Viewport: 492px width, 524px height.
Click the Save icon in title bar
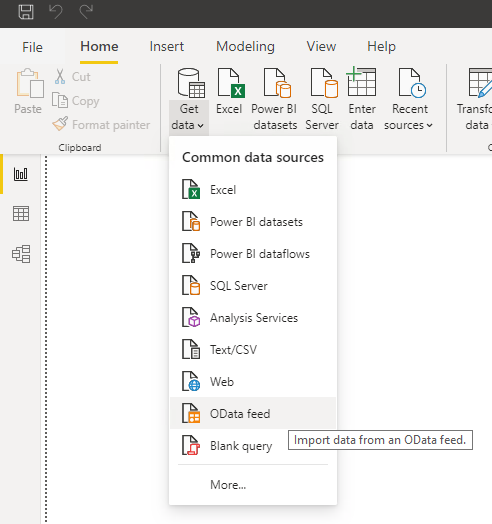coord(26,12)
